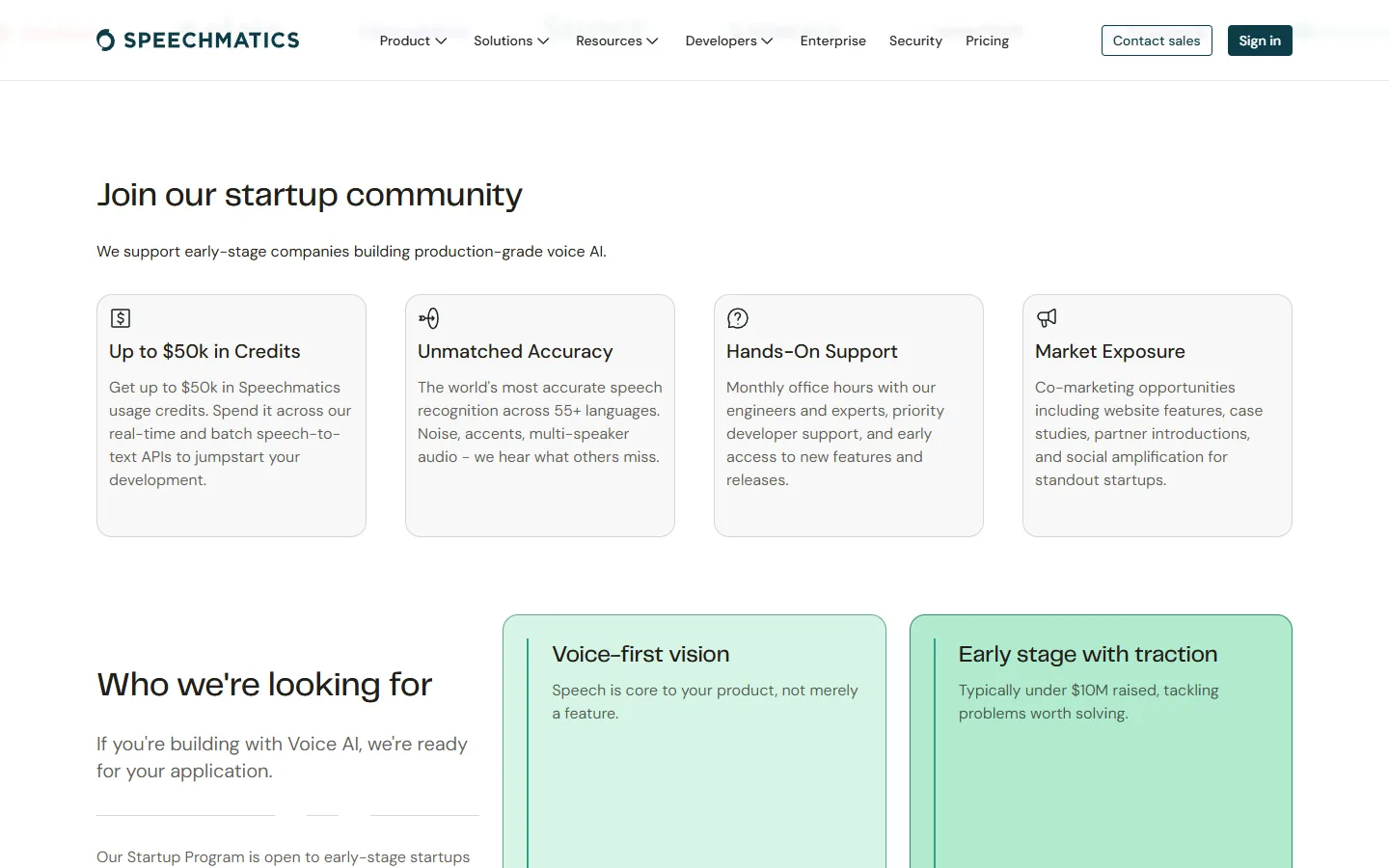Click the Who we're looking for heading
Screen dimensions: 1389x868
click(x=264, y=685)
